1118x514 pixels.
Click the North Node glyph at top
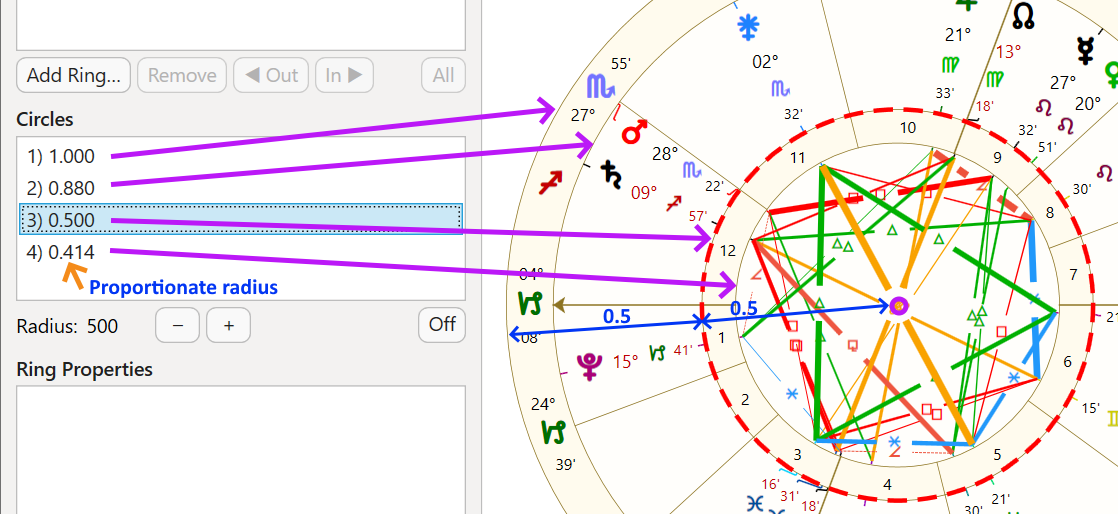point(1023,17)
